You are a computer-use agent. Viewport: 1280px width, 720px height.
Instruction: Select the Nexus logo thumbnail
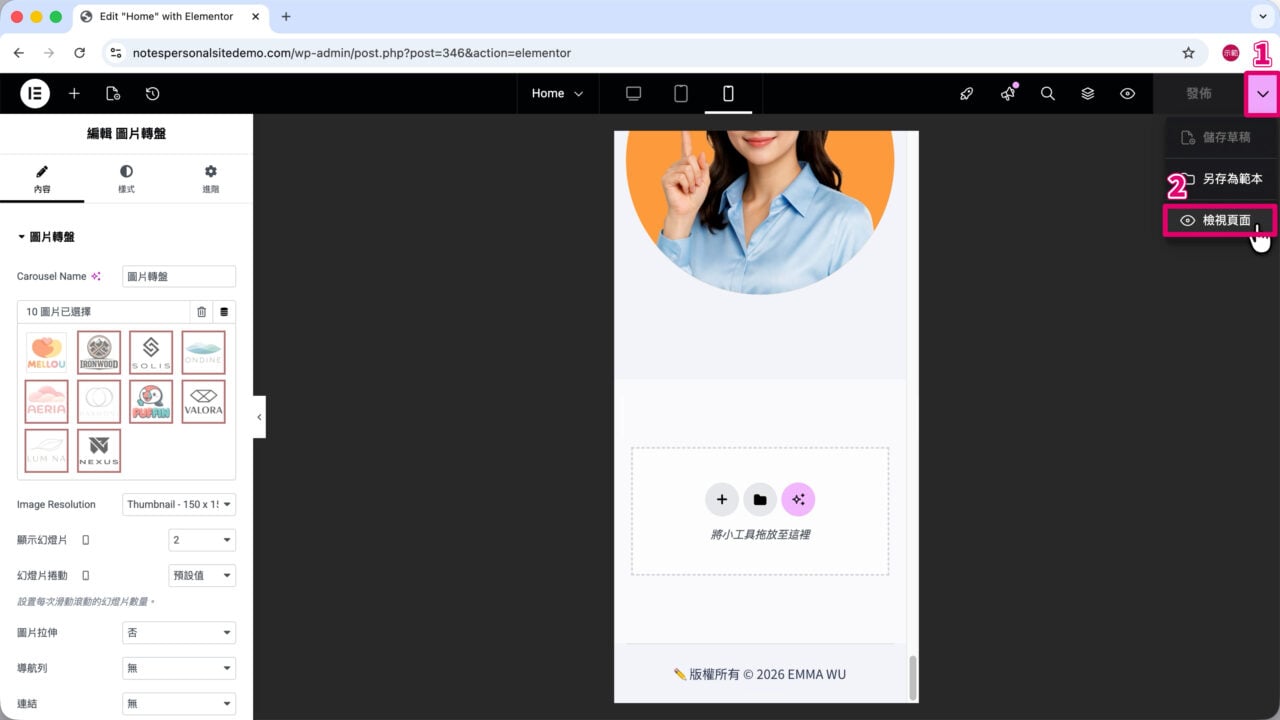coord(99,451)
